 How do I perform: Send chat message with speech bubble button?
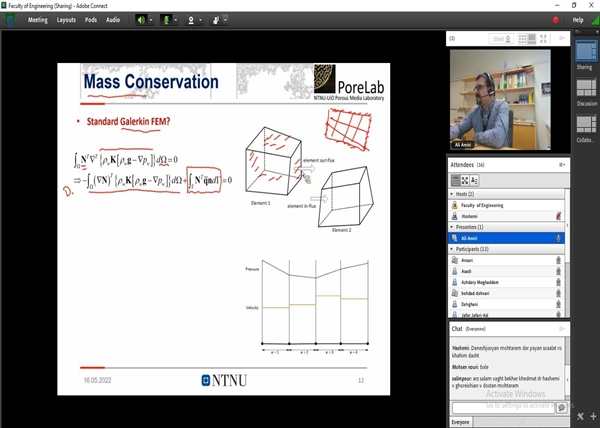pyautogui.click(x=561, y=408)
